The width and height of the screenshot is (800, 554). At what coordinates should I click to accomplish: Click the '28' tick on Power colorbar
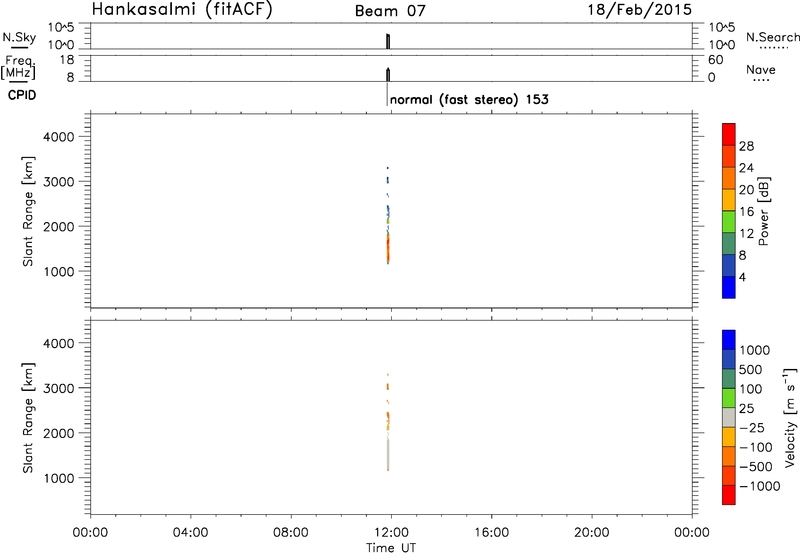coord(746,146)
